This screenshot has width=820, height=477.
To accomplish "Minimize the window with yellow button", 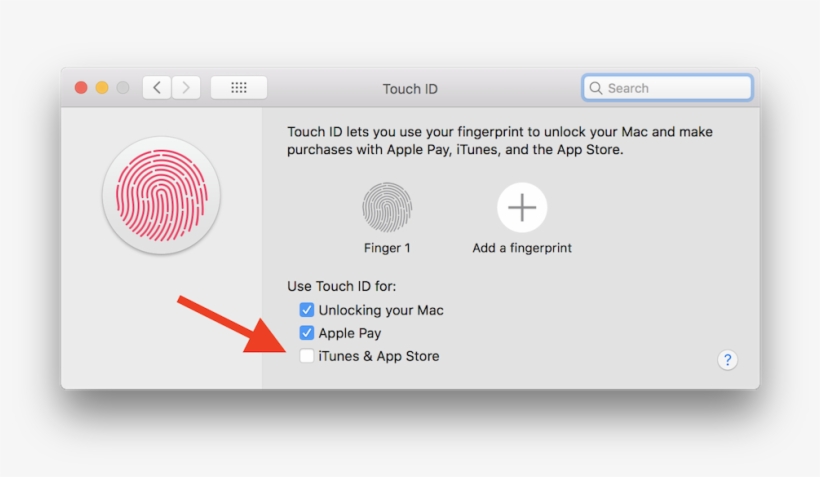I will 102,88.
